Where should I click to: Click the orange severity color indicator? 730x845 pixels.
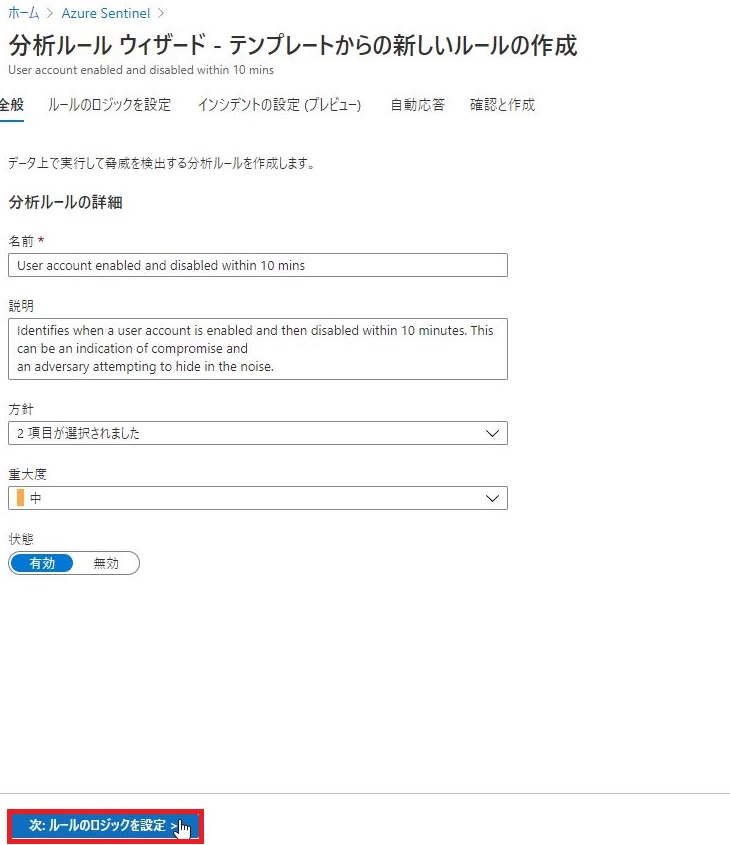23,498
